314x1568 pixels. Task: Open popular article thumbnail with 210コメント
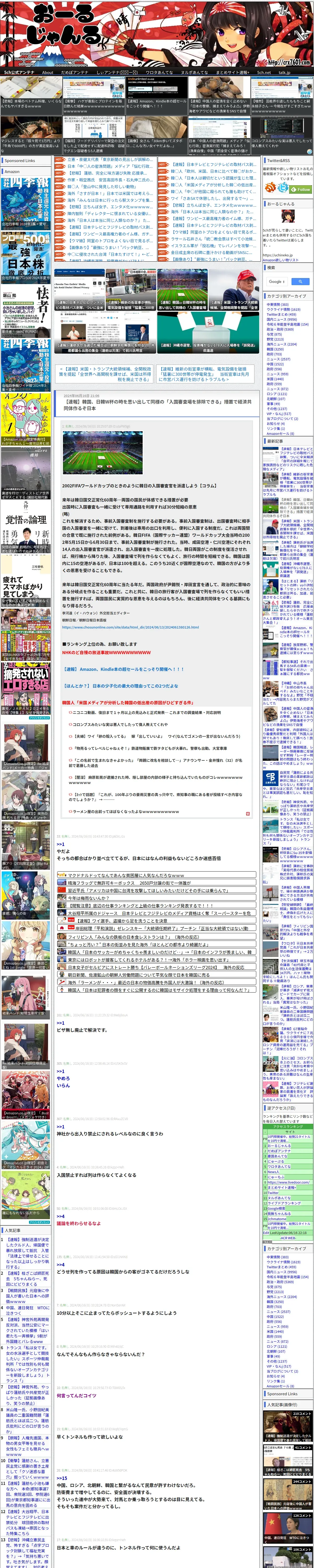pos(288,1426)
